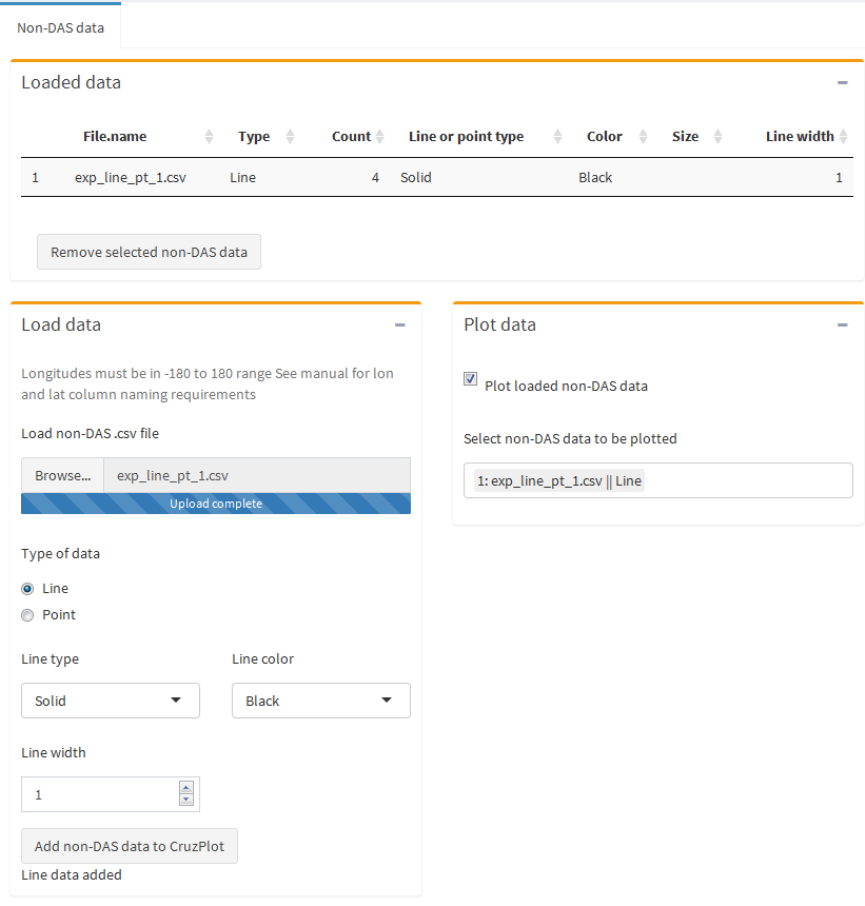Sort by Line or point type arrows
865x906 pixels.
558,136
